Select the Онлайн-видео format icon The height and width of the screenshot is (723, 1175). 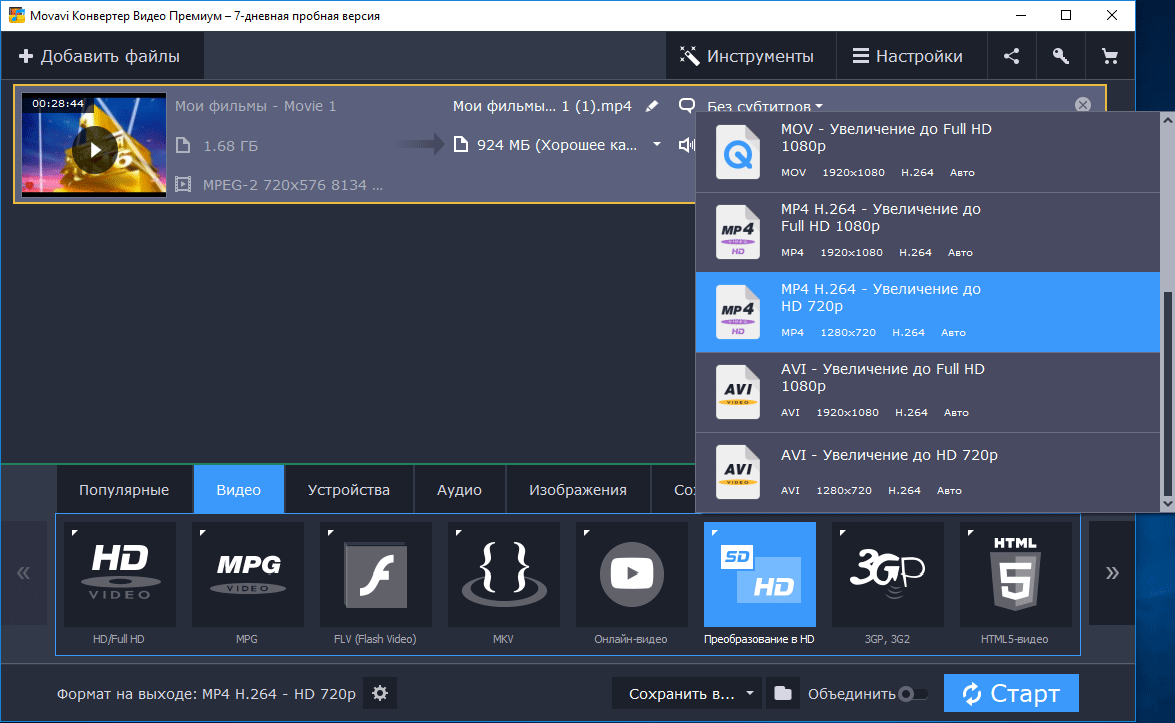pos(632,575)
